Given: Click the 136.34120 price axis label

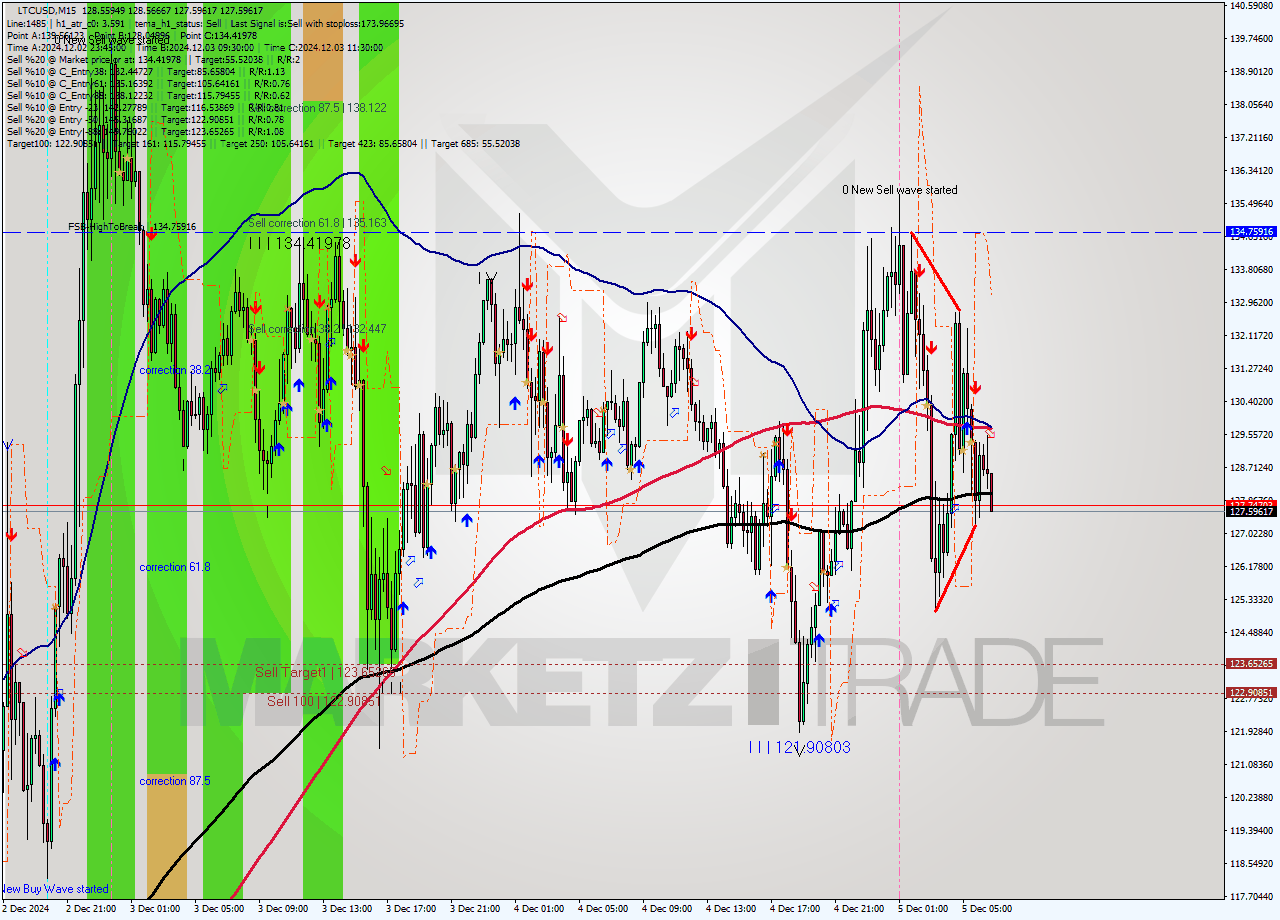Looking at the screenshot, I should coord(1251,170).
